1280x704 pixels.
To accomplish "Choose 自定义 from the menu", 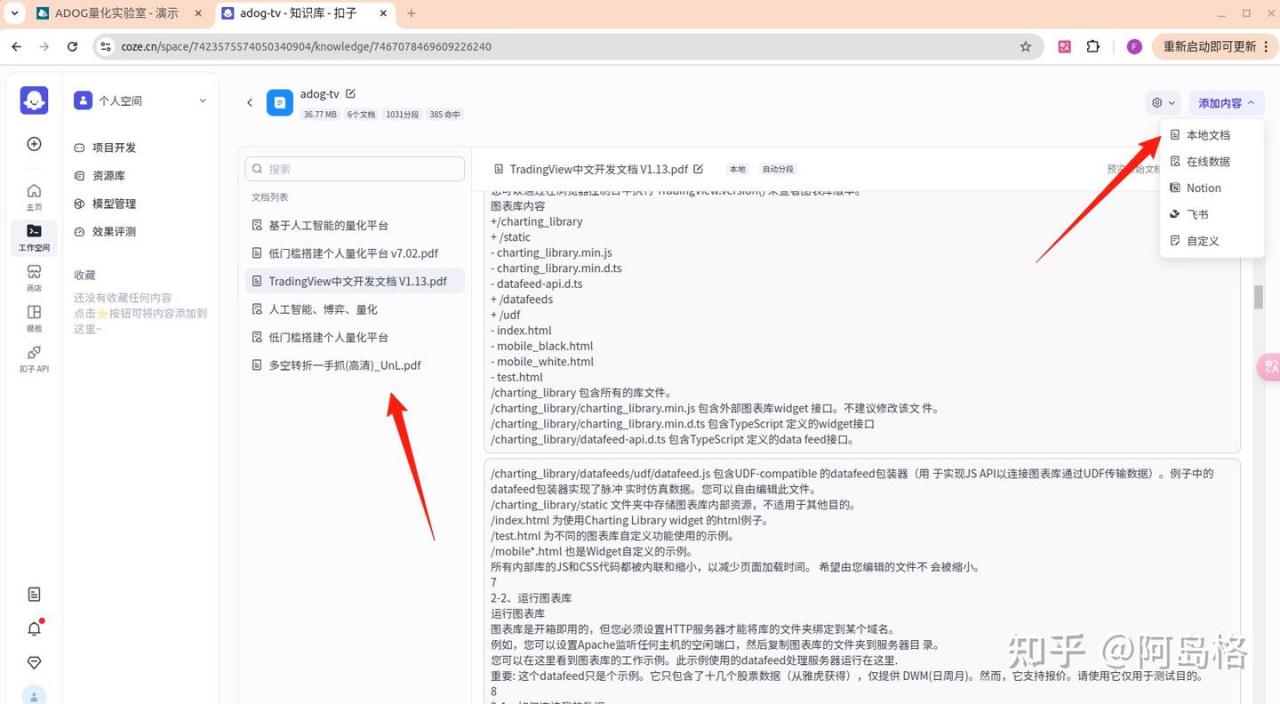I will pos(1212,241).
